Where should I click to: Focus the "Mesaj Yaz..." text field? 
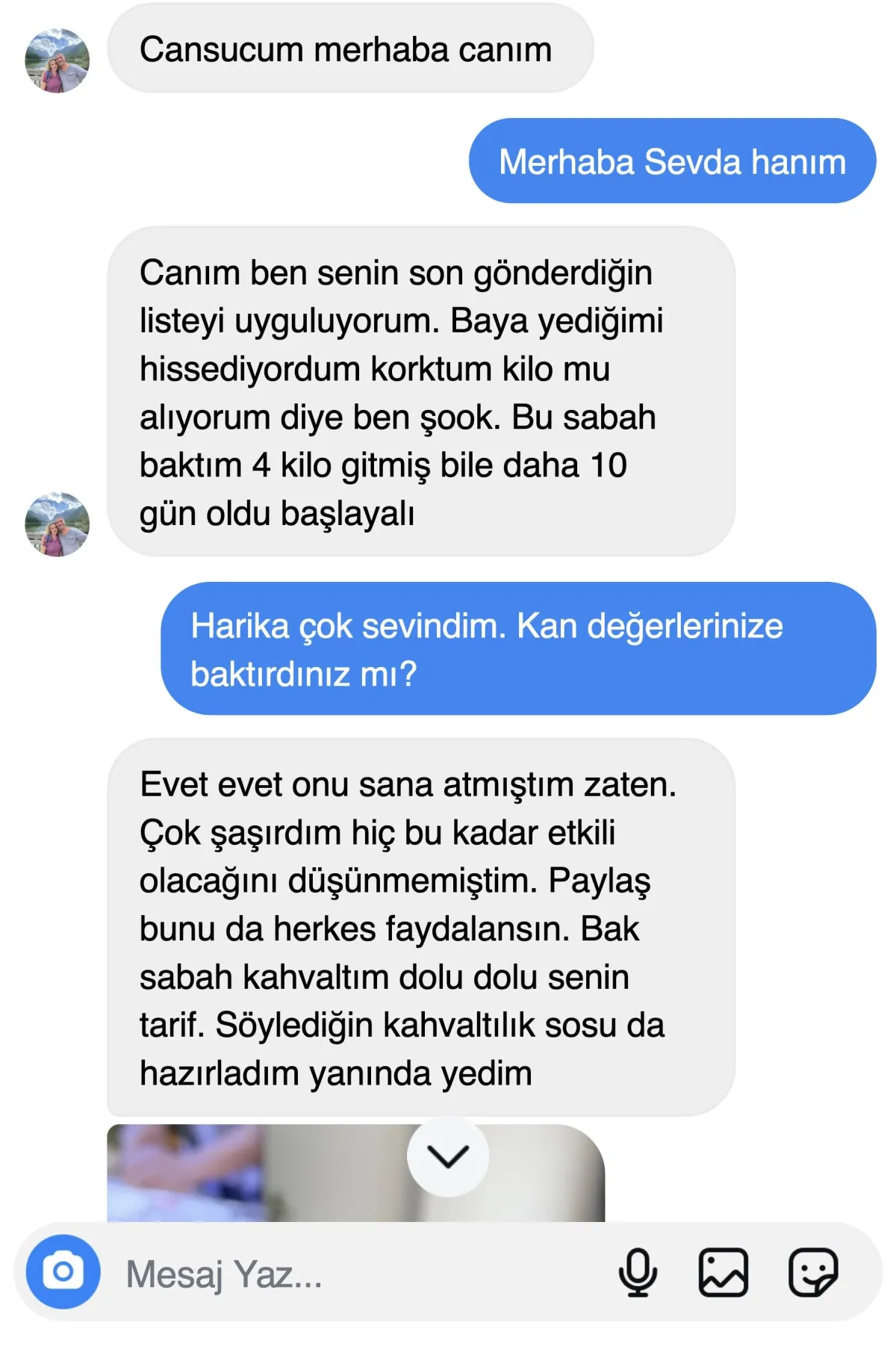click(x=358, y=1274)
